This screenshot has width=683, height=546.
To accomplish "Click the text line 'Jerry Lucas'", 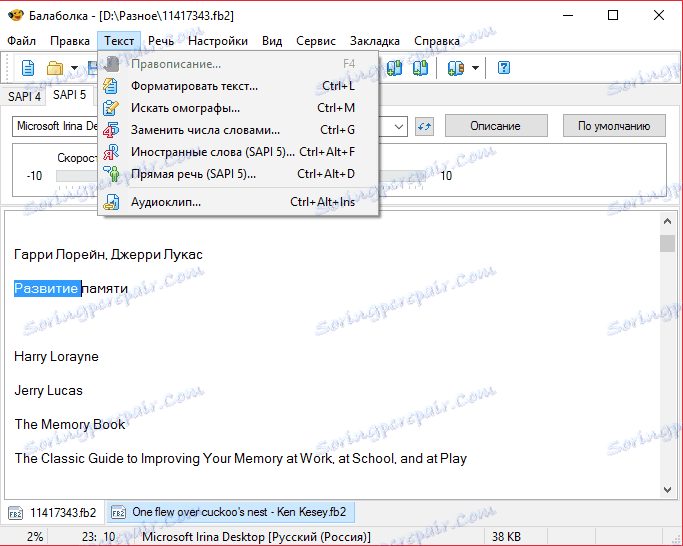I will [x=48, y=390].
